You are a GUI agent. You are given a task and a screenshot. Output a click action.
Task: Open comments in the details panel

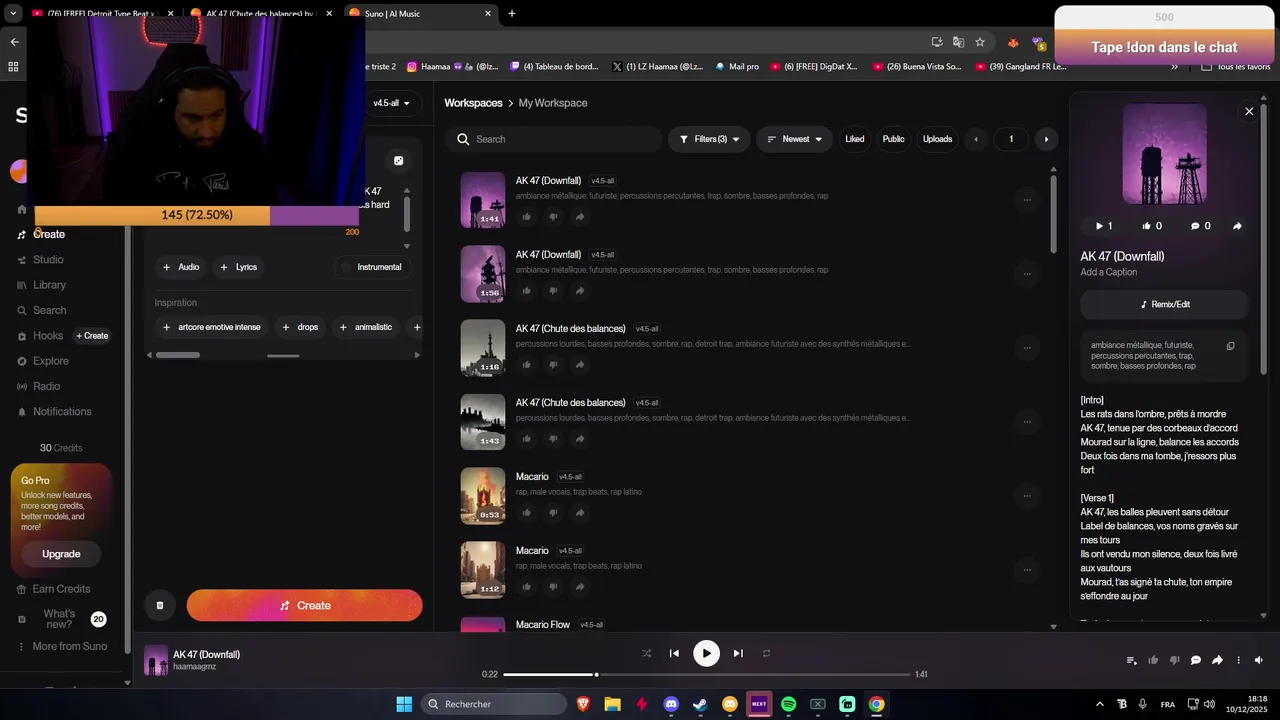[x=1200, y=226]
